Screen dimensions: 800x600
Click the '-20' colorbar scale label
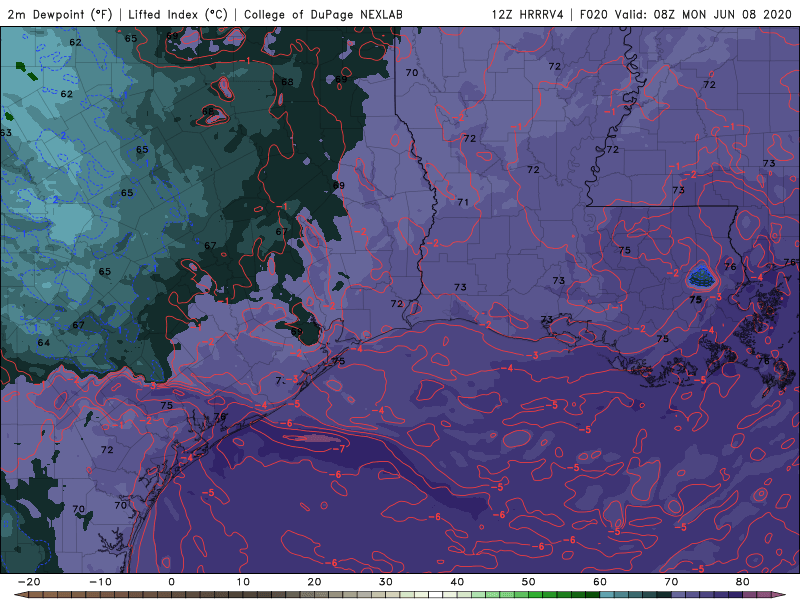coord(28,582)
